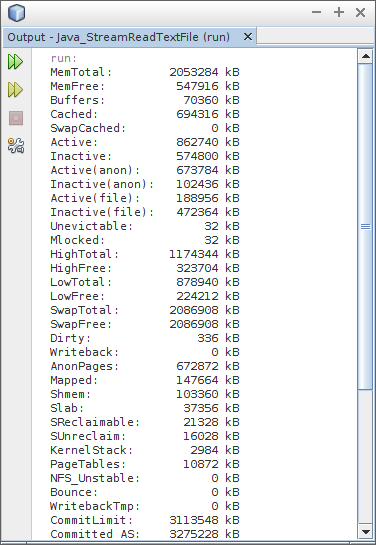Screen dimensions: 376x545
Task: Click the Cached: 694316 kB line
Action: coord(145,114)
